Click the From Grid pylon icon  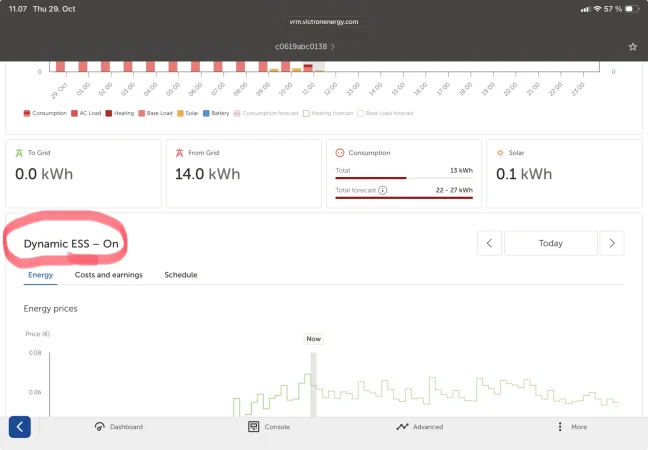click(179, 153)
